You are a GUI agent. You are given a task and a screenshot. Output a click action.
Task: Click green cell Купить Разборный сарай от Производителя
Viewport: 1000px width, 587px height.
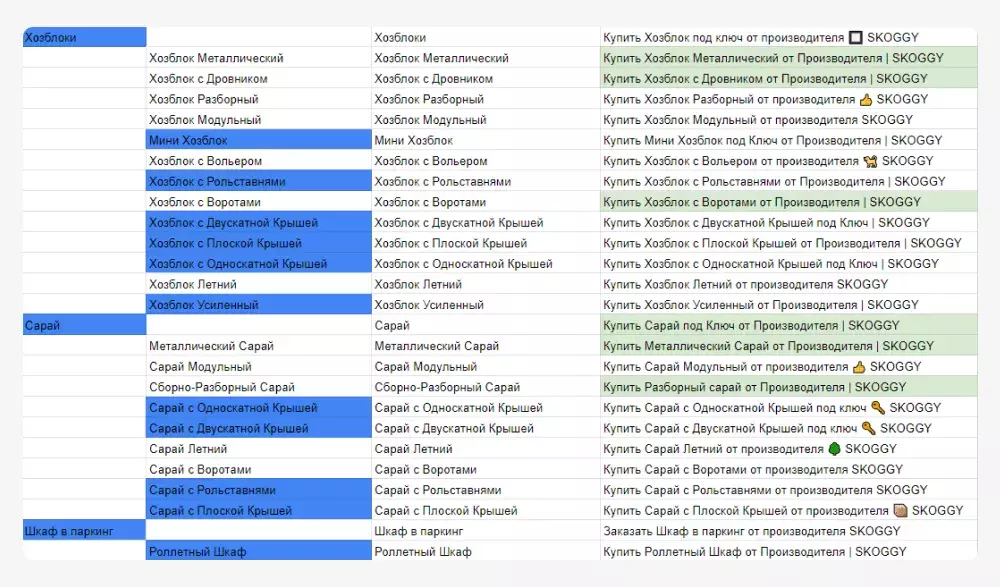click(x=787, y=387)
